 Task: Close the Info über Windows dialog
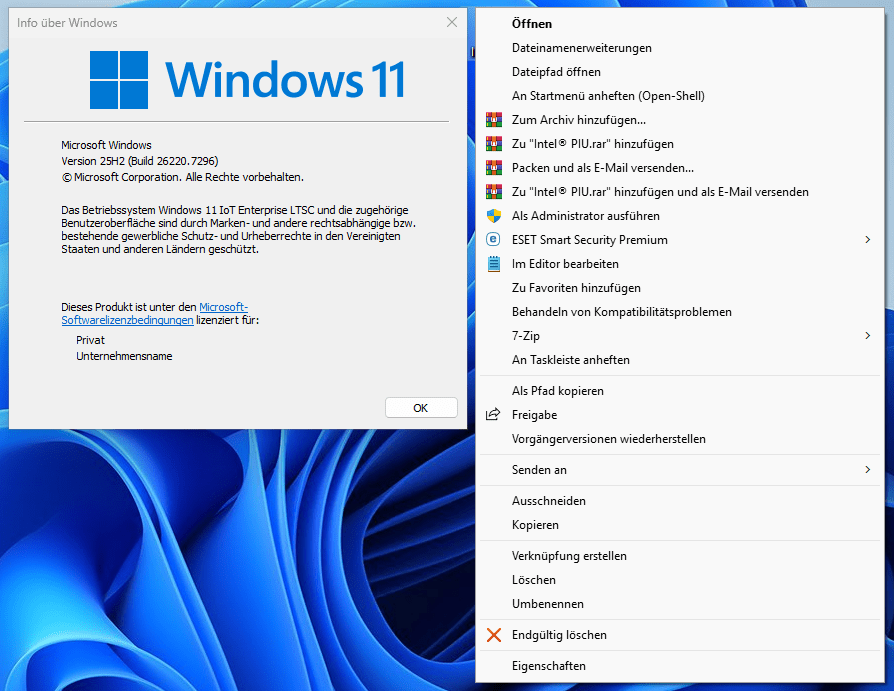[452, 22]
